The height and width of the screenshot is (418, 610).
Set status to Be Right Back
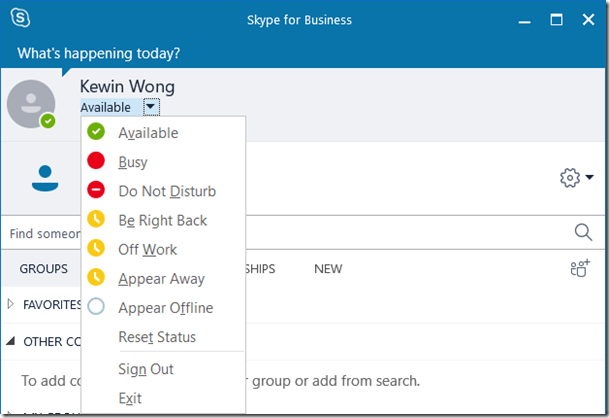coord(162,220)
